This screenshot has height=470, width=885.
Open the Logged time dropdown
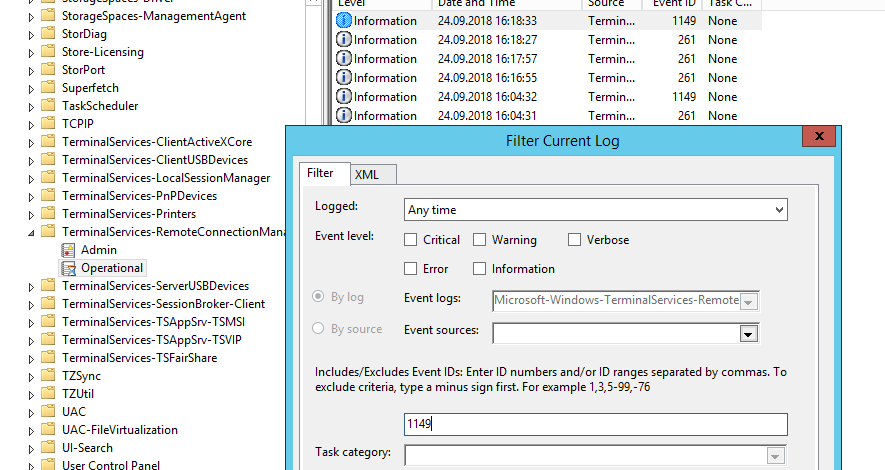[x=595, y=210]
